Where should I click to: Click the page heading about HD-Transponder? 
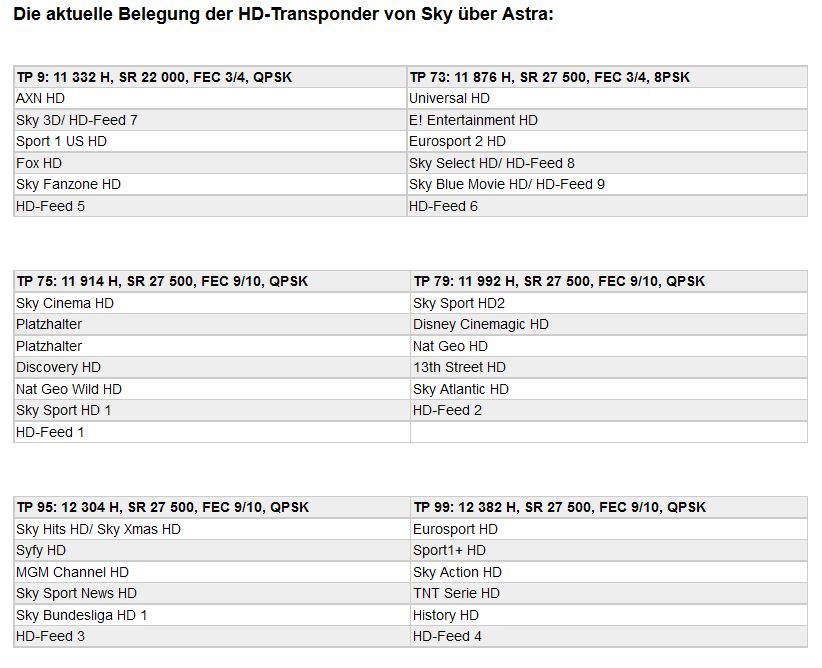point(283,14)
